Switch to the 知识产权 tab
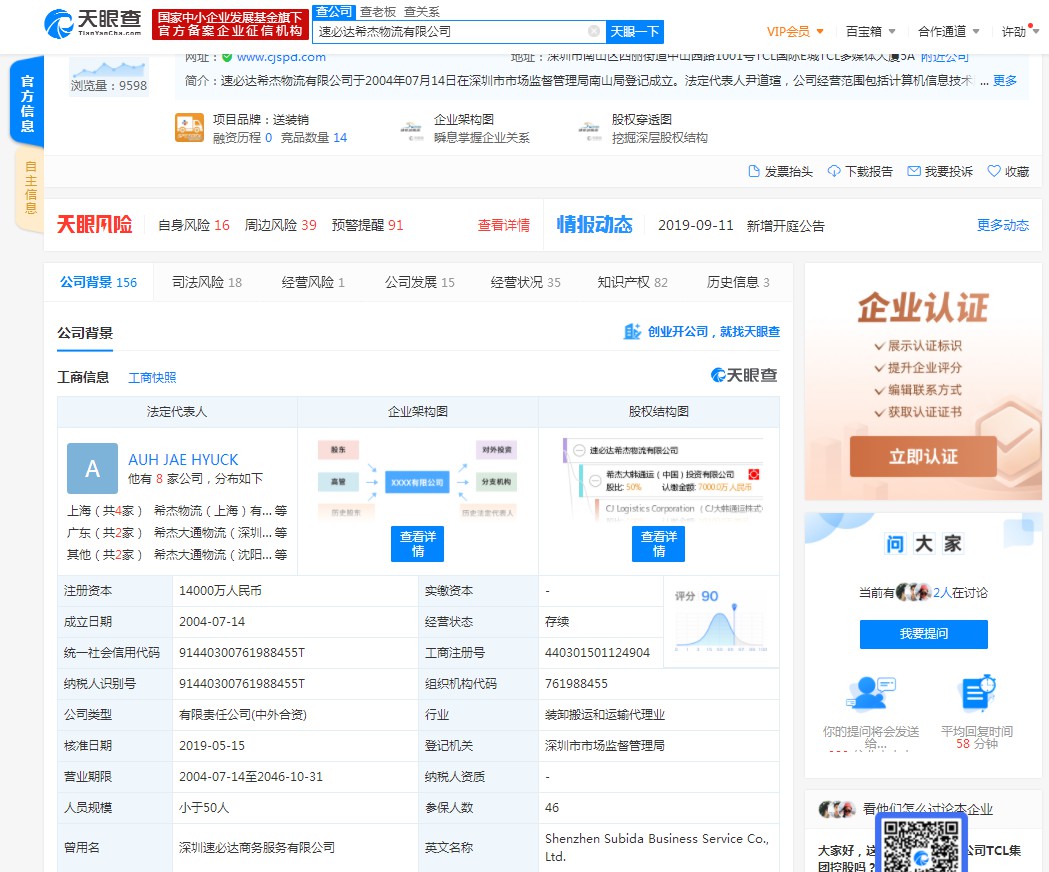The width and height of the screenshot is (1049, 872). point(632,282)
